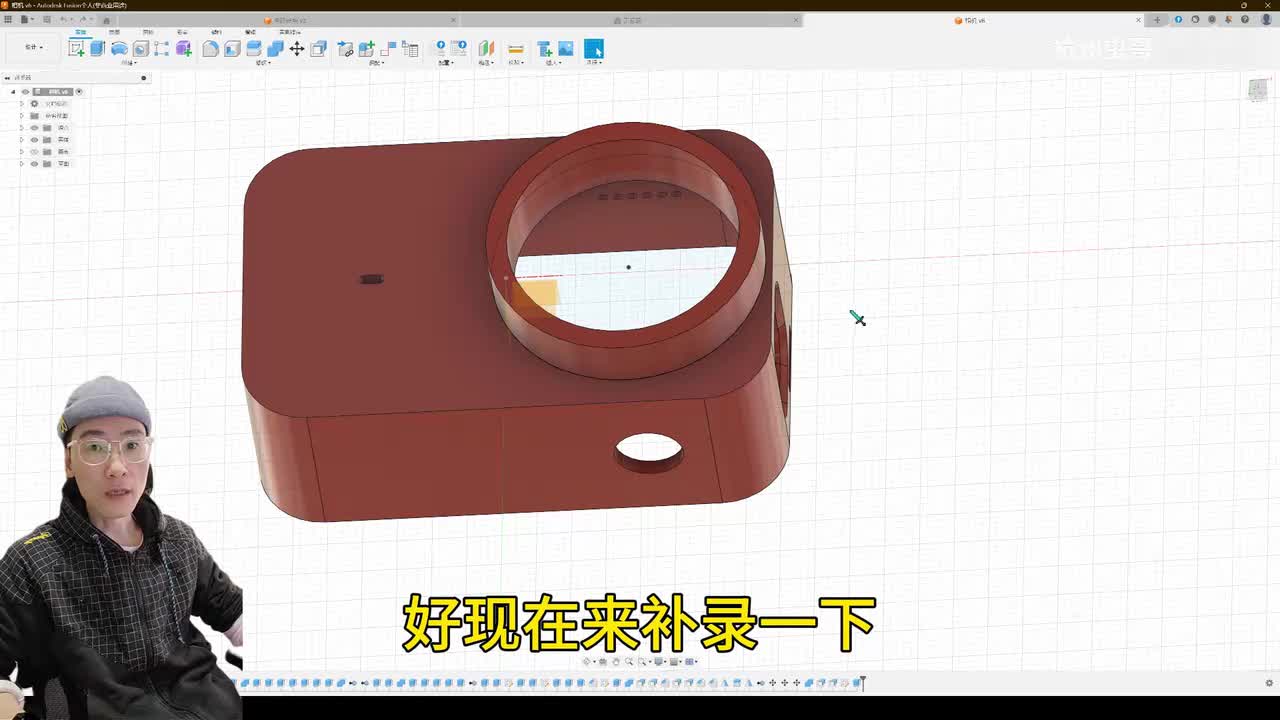The width and height of the screenshot is (1280, 720).
Task: Toggle the Bodies folder visibility eye
Action: pos(34,140)
